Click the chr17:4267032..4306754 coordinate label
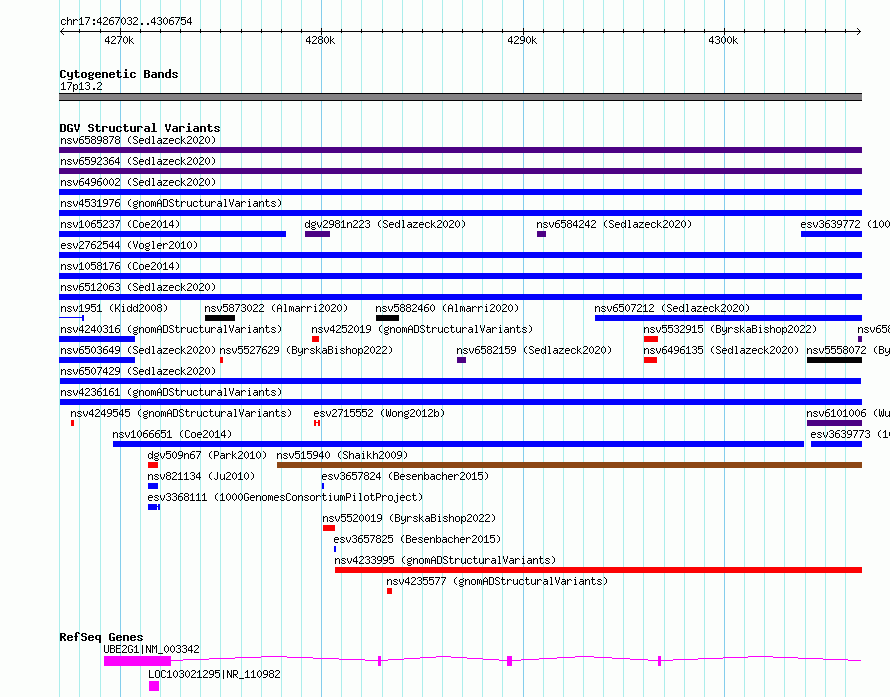This screenshot has height=697, width=890. click(x=126, y=21)
